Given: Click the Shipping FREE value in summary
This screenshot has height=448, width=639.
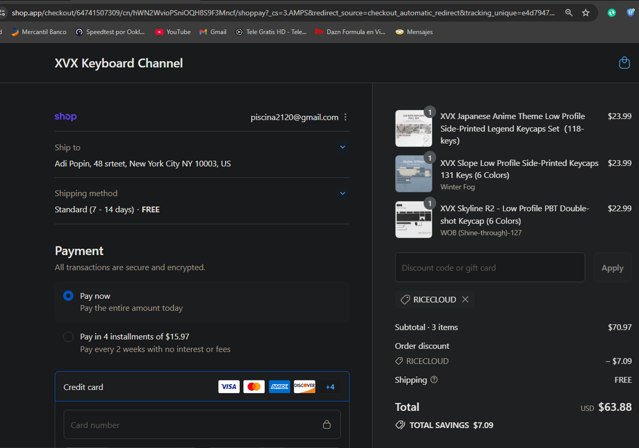Looking at the screenshot, I should (x=623, y=380).
